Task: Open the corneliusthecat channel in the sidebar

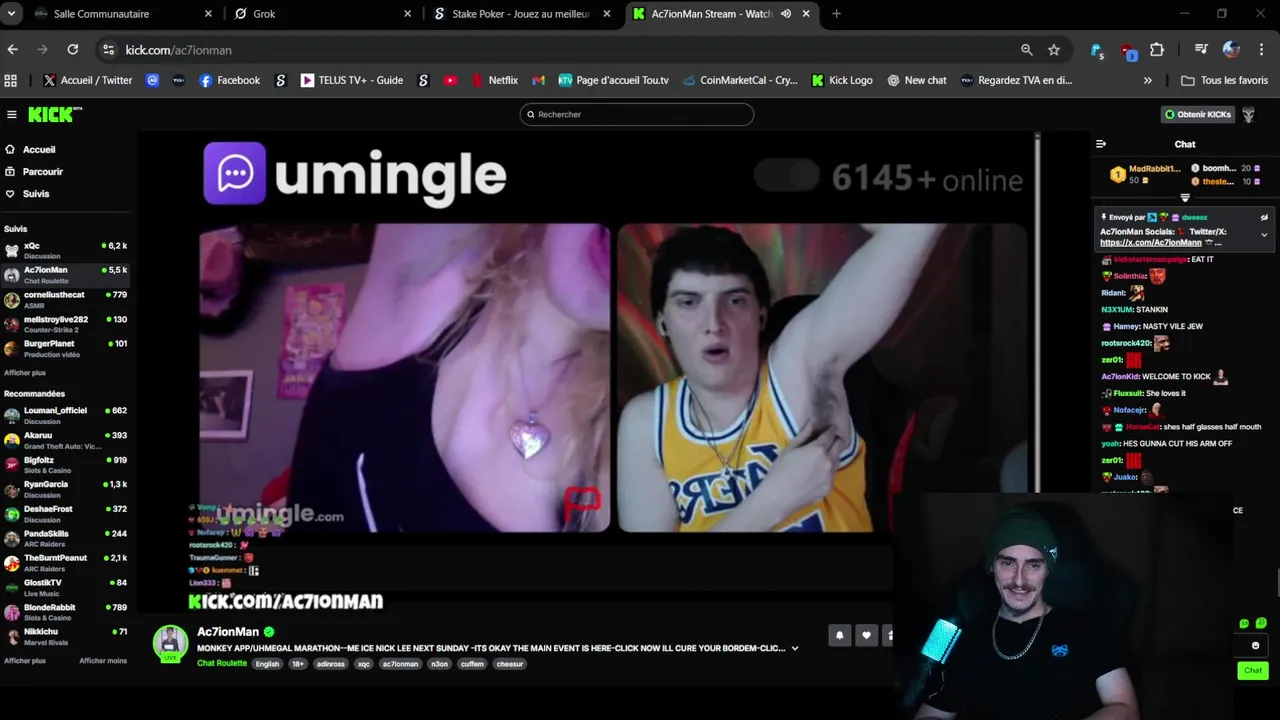Action: click(x=65, y=299)
